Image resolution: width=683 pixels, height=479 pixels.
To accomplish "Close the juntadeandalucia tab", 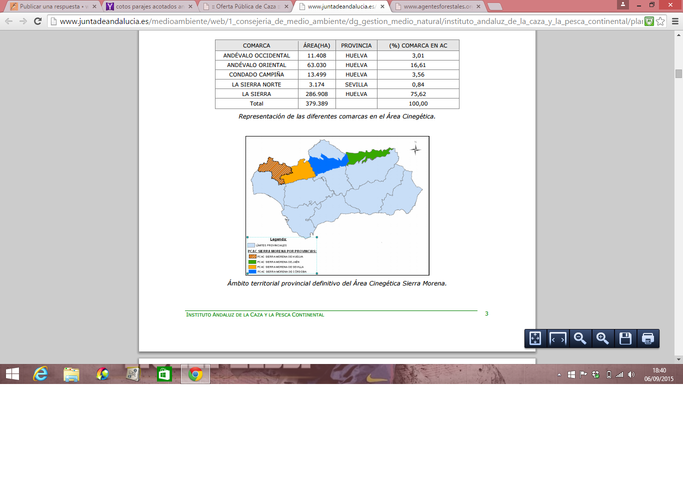I will pyautogui.click(x=382, y=7).
